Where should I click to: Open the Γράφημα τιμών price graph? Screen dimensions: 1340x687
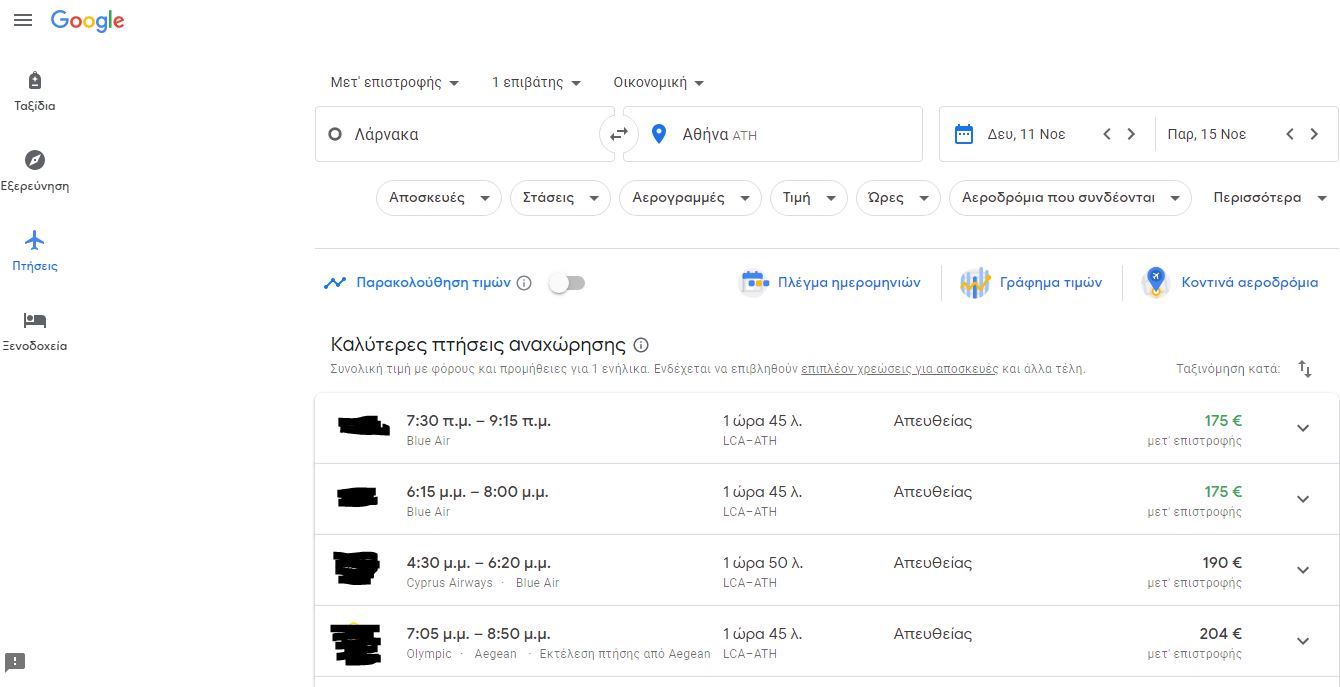[1031, 283]
